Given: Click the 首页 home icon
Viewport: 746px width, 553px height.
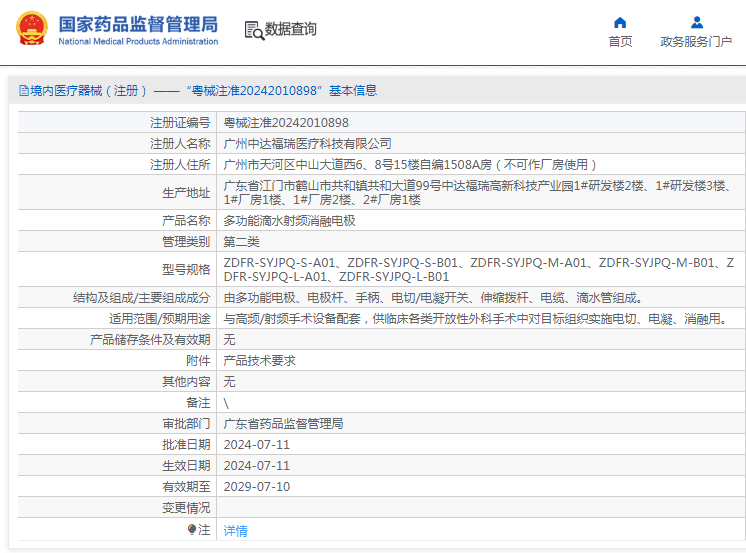Looking at the screenshot, I should pos(620,22).
